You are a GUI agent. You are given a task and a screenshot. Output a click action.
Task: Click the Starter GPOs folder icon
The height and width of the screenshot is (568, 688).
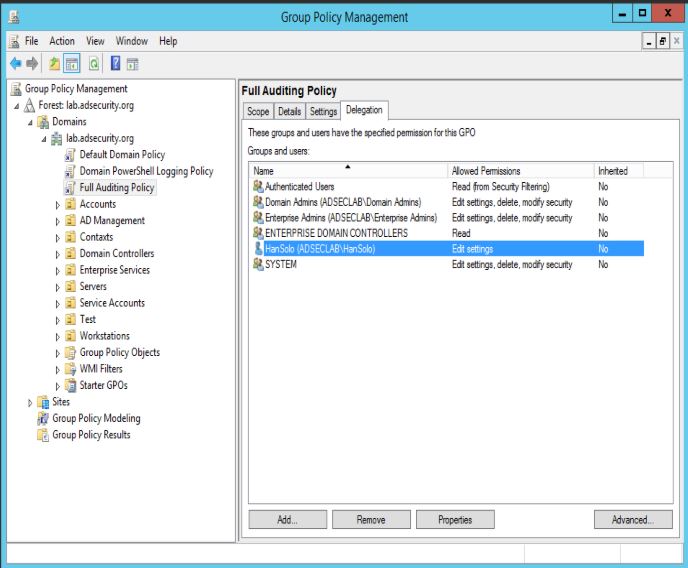point(70,386)
